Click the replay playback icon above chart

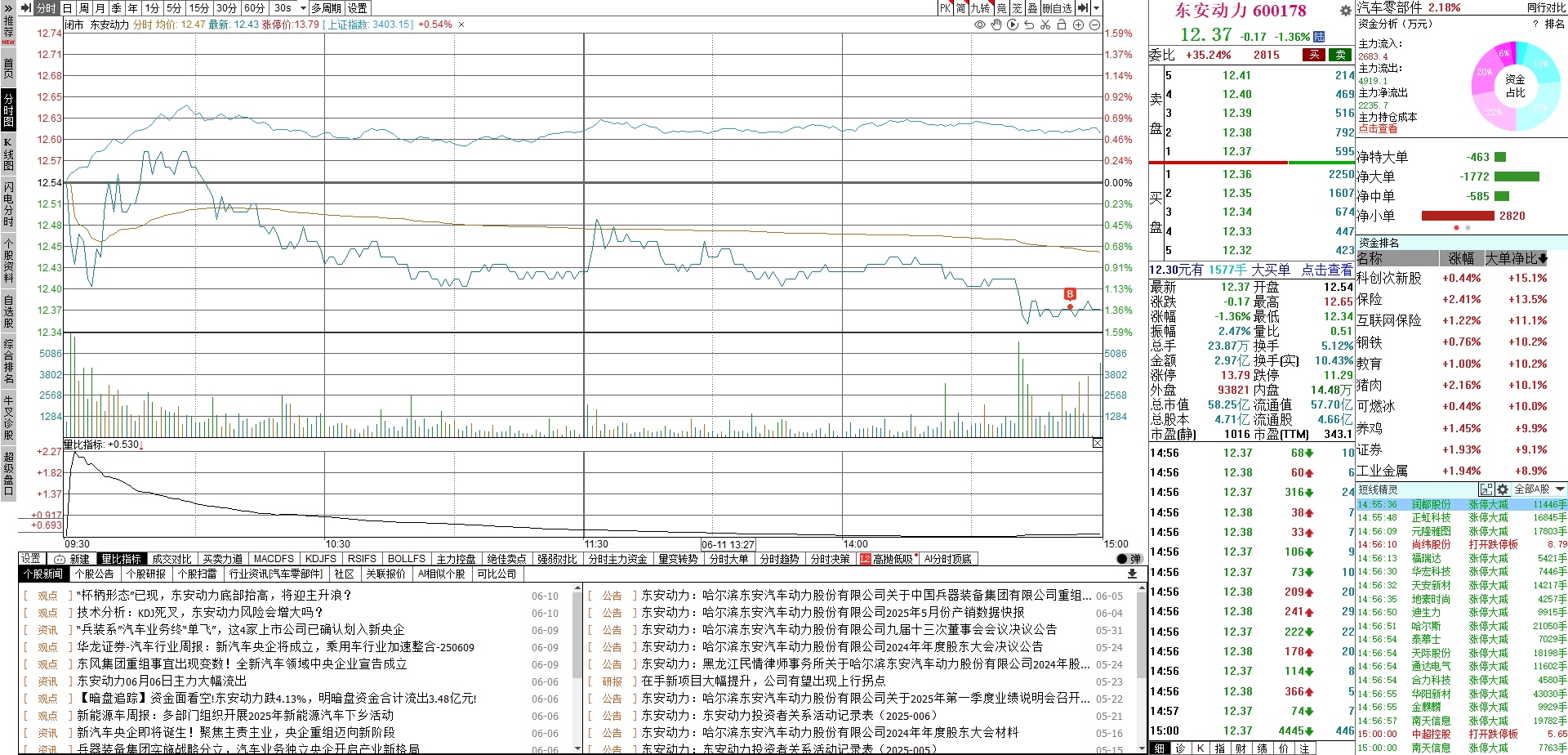click(x=1013, y=25)
